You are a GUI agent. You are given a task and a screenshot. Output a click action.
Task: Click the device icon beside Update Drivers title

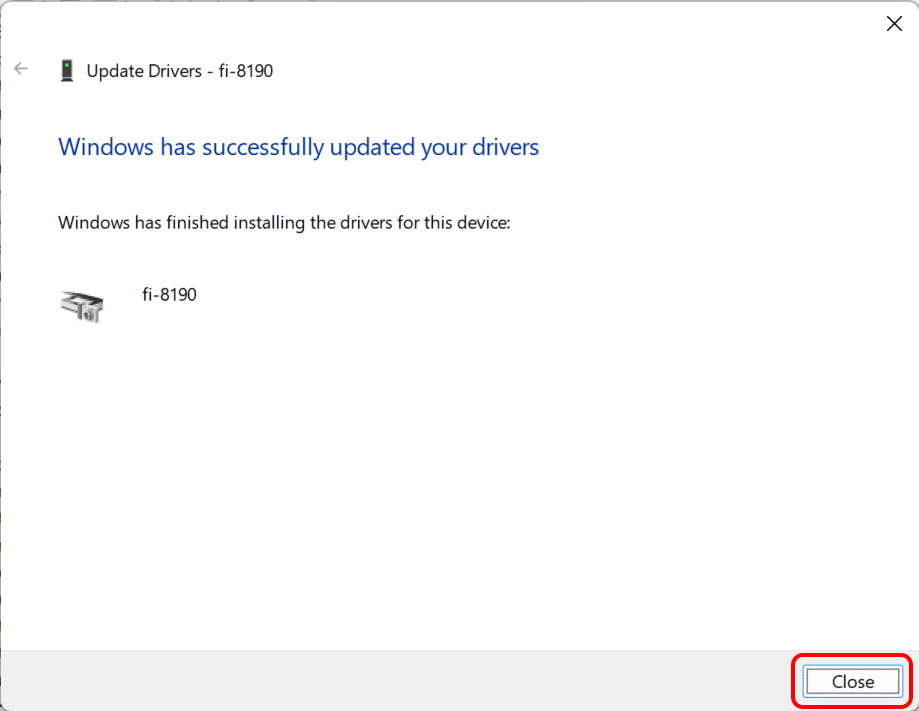(x=67, y=70)
